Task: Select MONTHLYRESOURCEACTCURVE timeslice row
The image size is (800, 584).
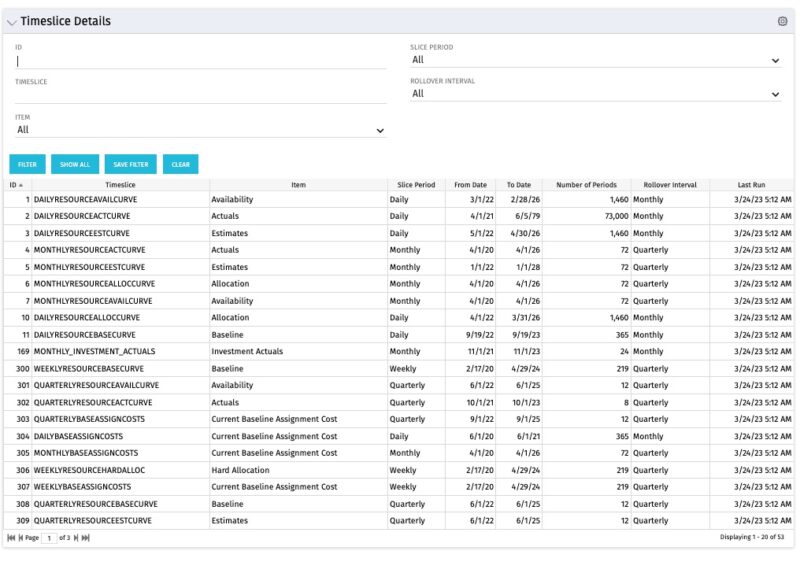Action: 398,250
